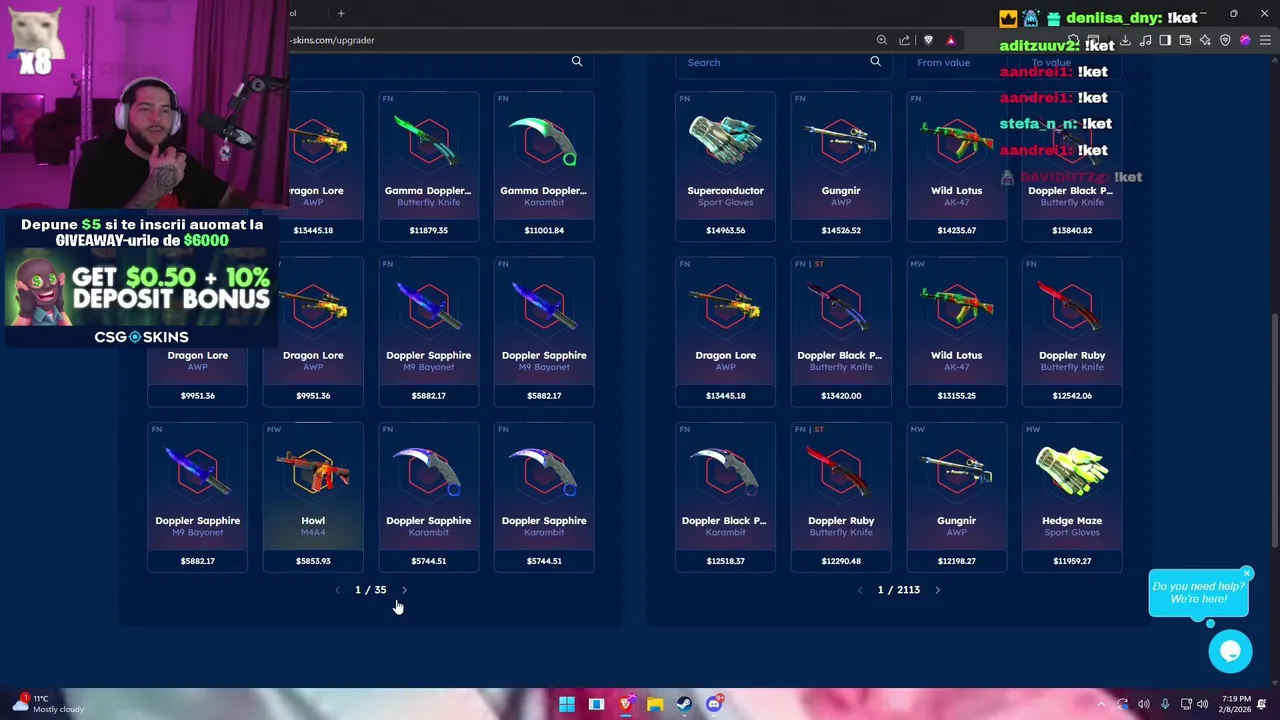Viewport: 1280px width, 720px height.
Task: Select Doppler Black Pearl Butterfly Knife at $13420.00
Action: [x=841, y=332]
